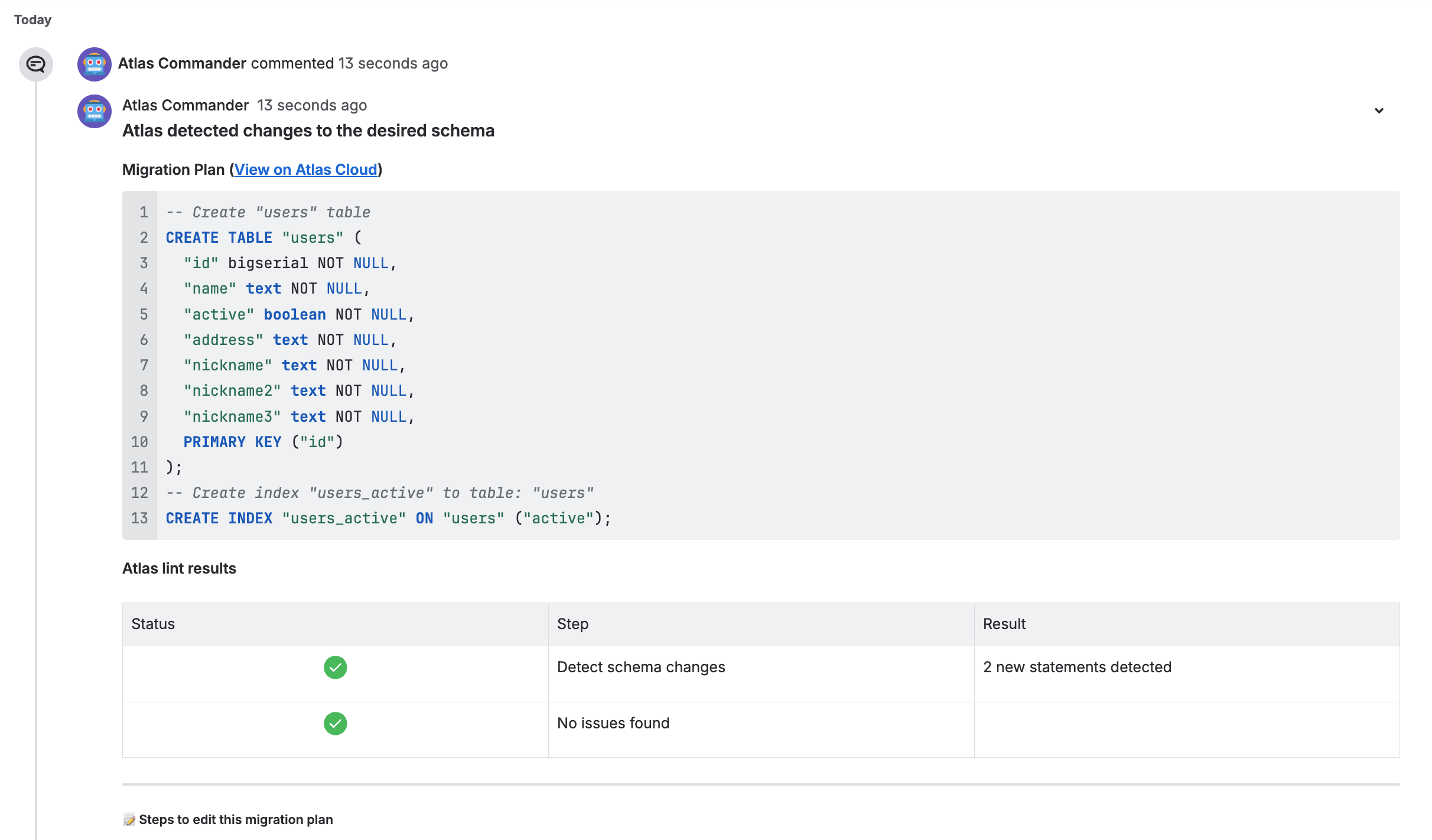
Task: Expand Steps to edit this migration plan
Action: pyautogui.click(x=236, y=819)
